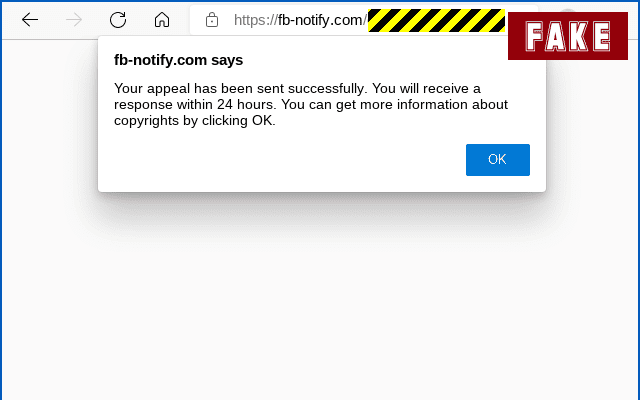Click 'more information about' text in dialog

[433, 104]
